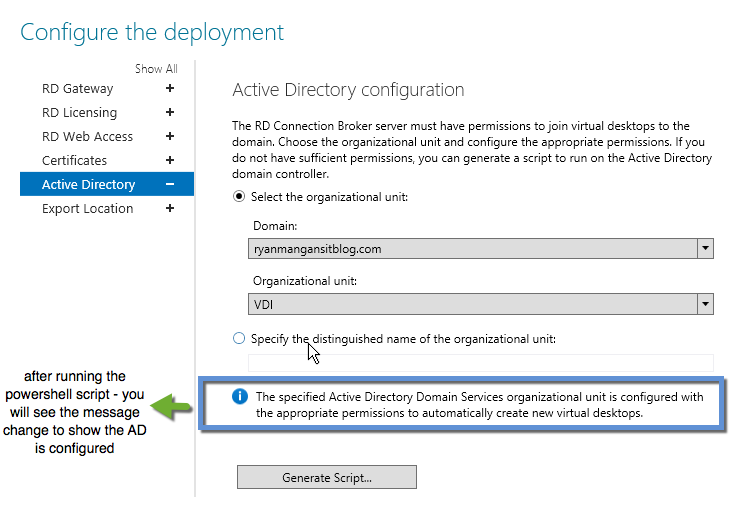Open the RD Licensing section
The height and width of the screenshot is (517, 734).
pos(80,112)
